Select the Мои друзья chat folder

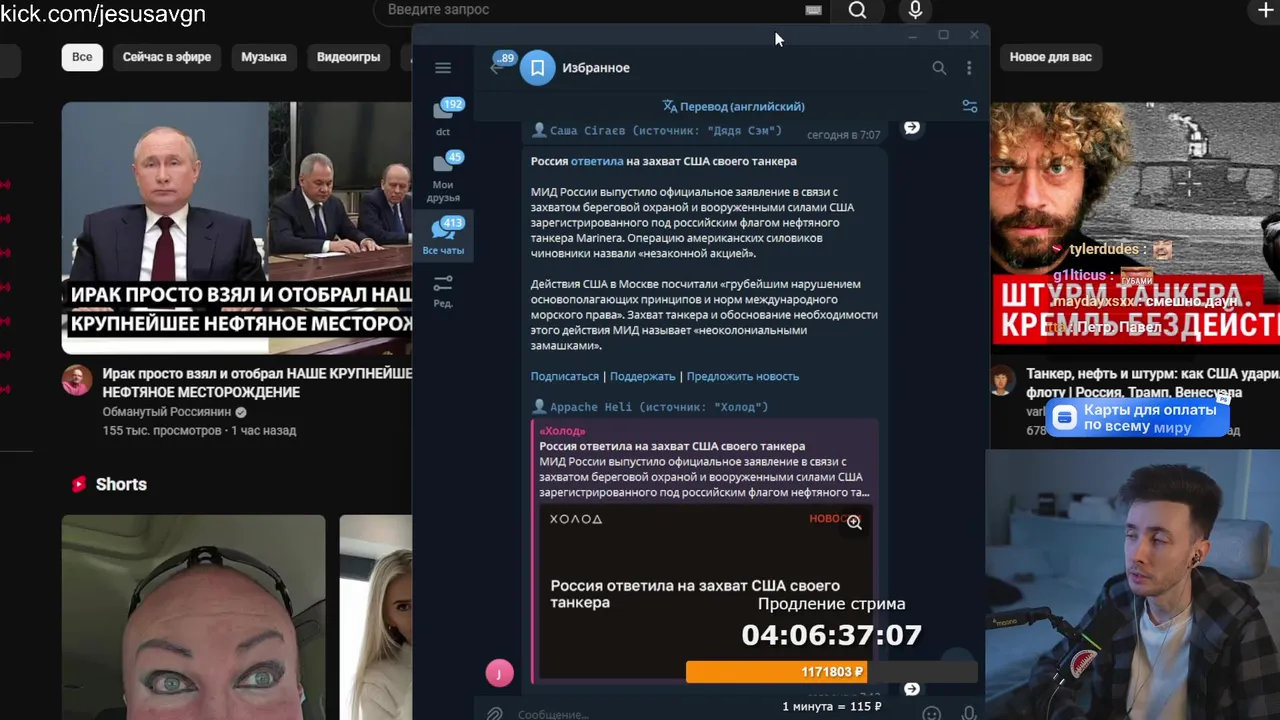(x=443, y=177)
